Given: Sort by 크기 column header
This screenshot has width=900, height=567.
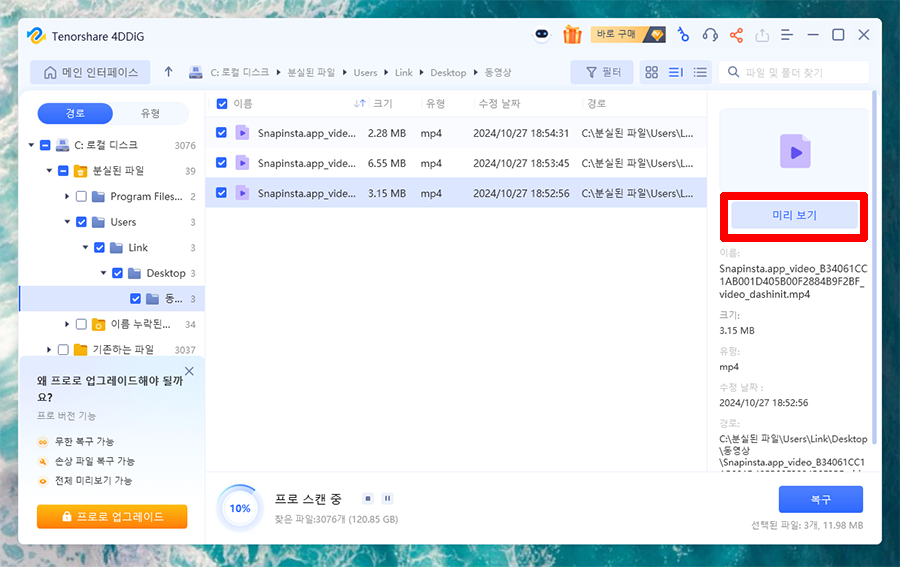Looking at the screenshot, I should 383,103.
